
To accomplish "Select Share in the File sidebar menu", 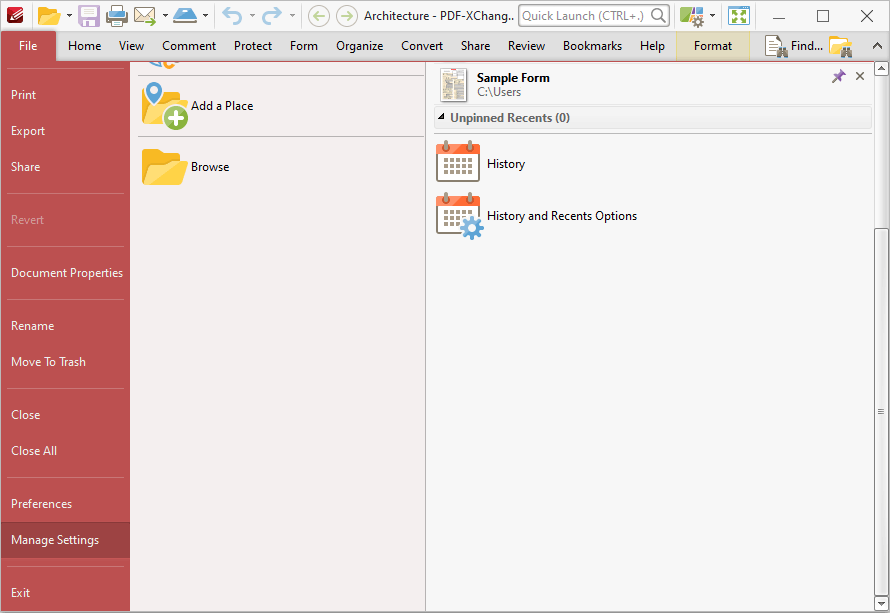I will click(65, 167).
